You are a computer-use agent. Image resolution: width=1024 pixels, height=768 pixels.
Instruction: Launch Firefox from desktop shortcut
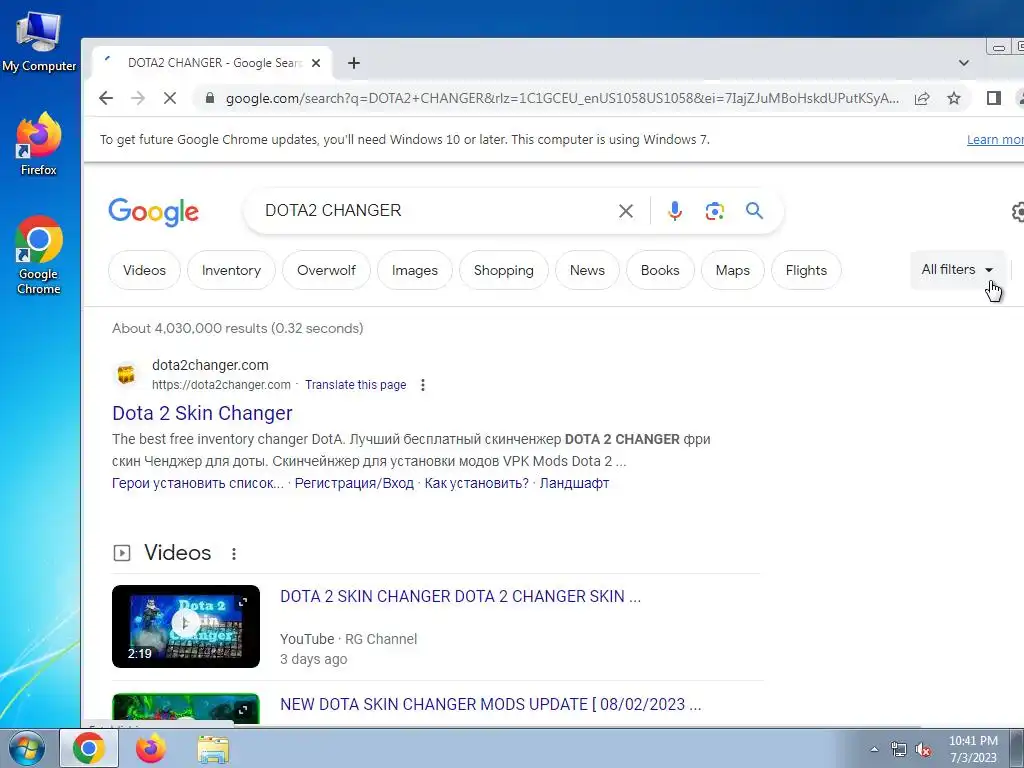point(39,144)
